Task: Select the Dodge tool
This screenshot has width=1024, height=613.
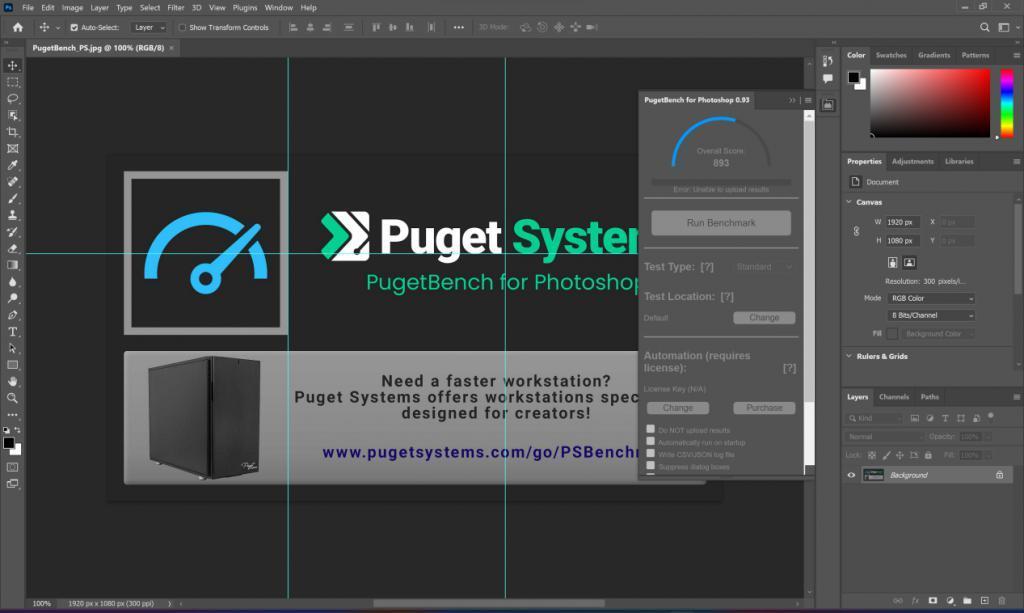Action: [12, 298]
